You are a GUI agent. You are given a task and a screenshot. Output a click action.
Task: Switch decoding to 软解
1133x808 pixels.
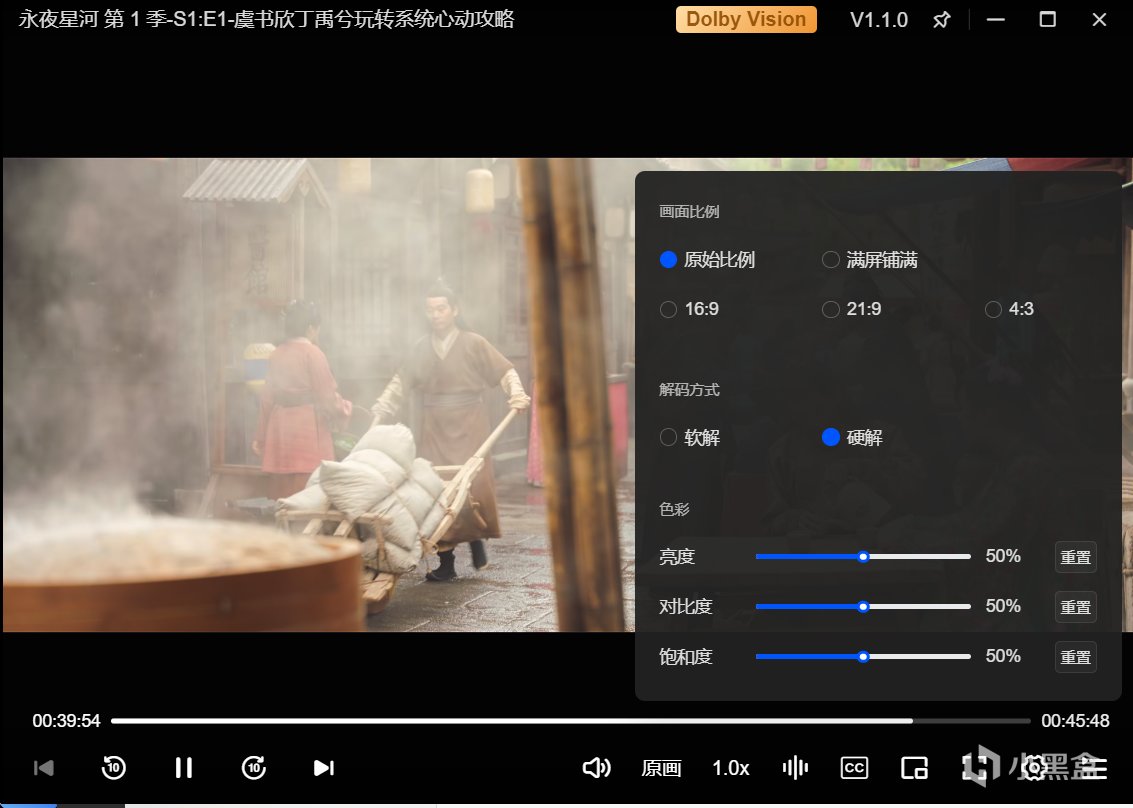pos(690,437)
